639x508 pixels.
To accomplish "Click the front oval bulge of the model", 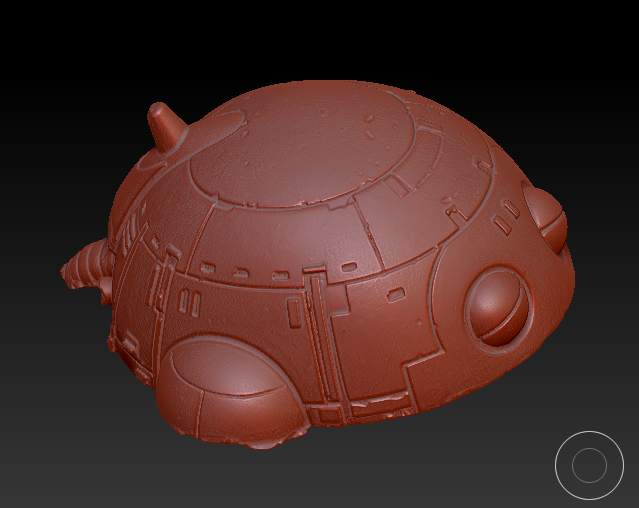I will coord(230,393).
